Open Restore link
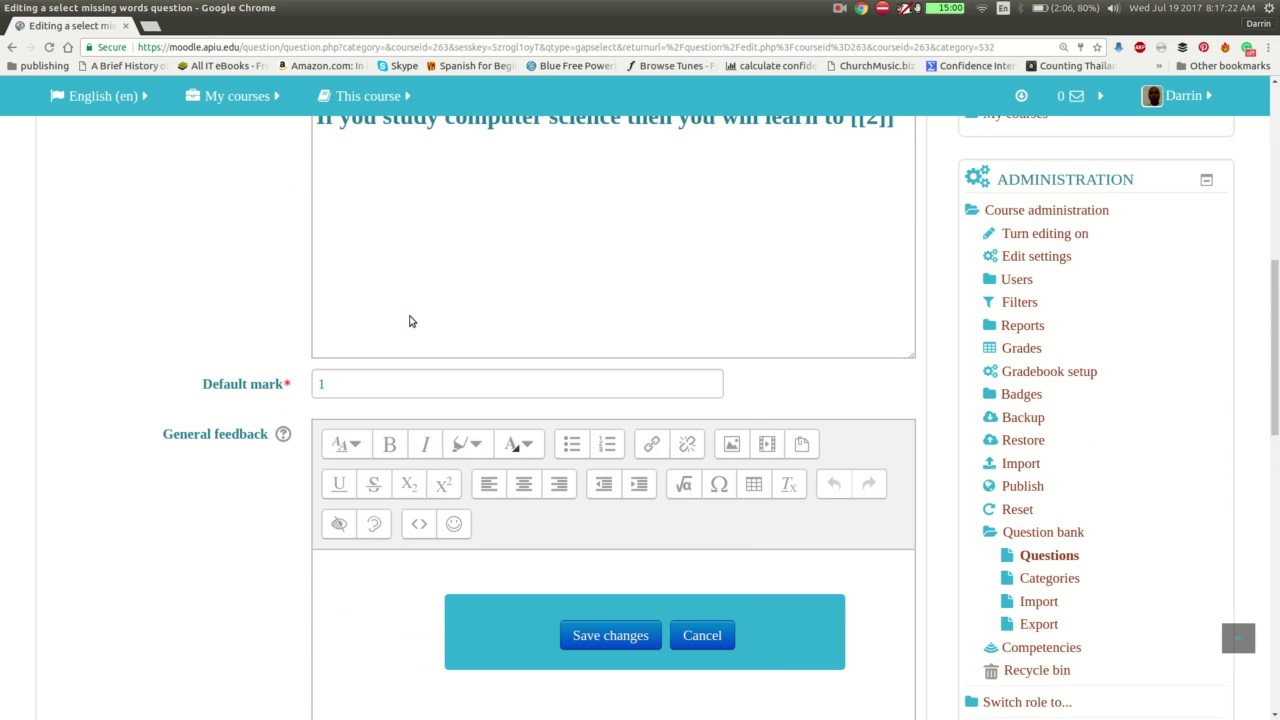 pyautogui.click(x=1023, y=440)
